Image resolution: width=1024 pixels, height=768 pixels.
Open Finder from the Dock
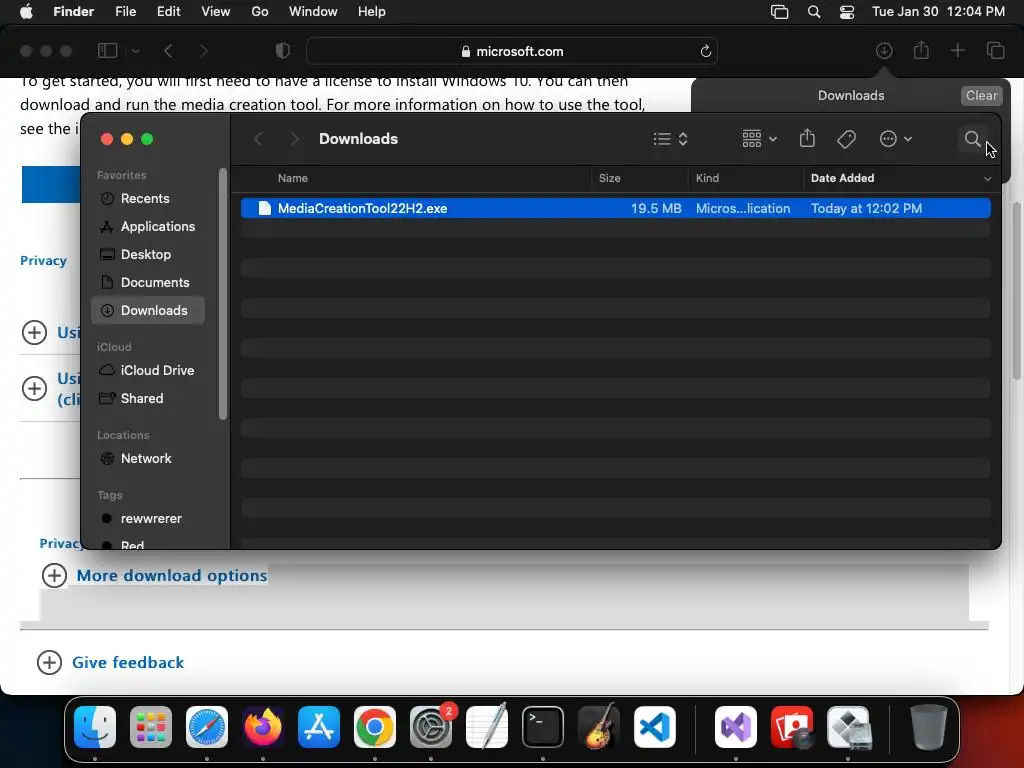(x=95, y=726)
